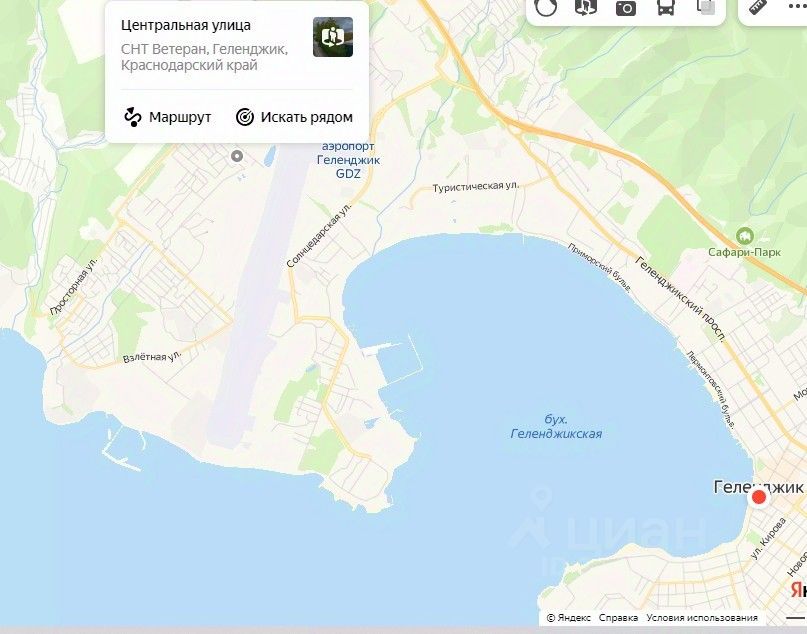Select the ruler distance tool
Screen dimensions: 807x634
click(758, 7)
